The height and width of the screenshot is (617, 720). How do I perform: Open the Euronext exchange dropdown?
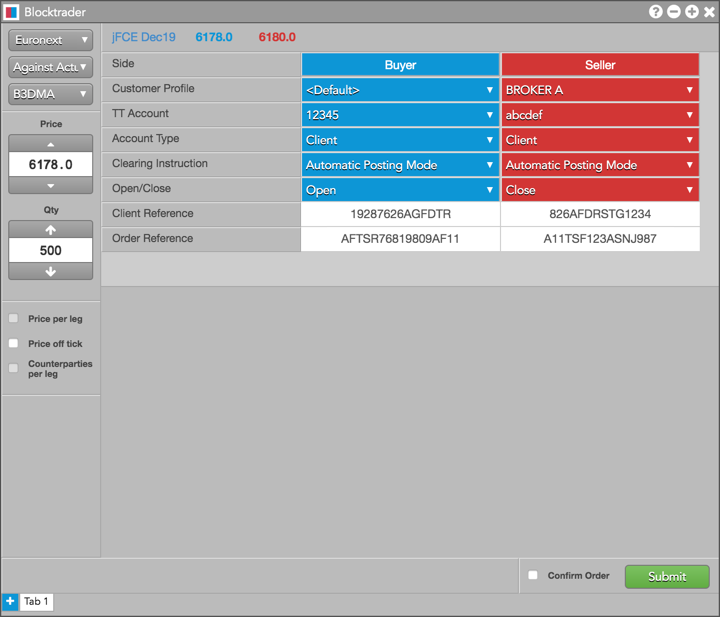click(51, 40)
